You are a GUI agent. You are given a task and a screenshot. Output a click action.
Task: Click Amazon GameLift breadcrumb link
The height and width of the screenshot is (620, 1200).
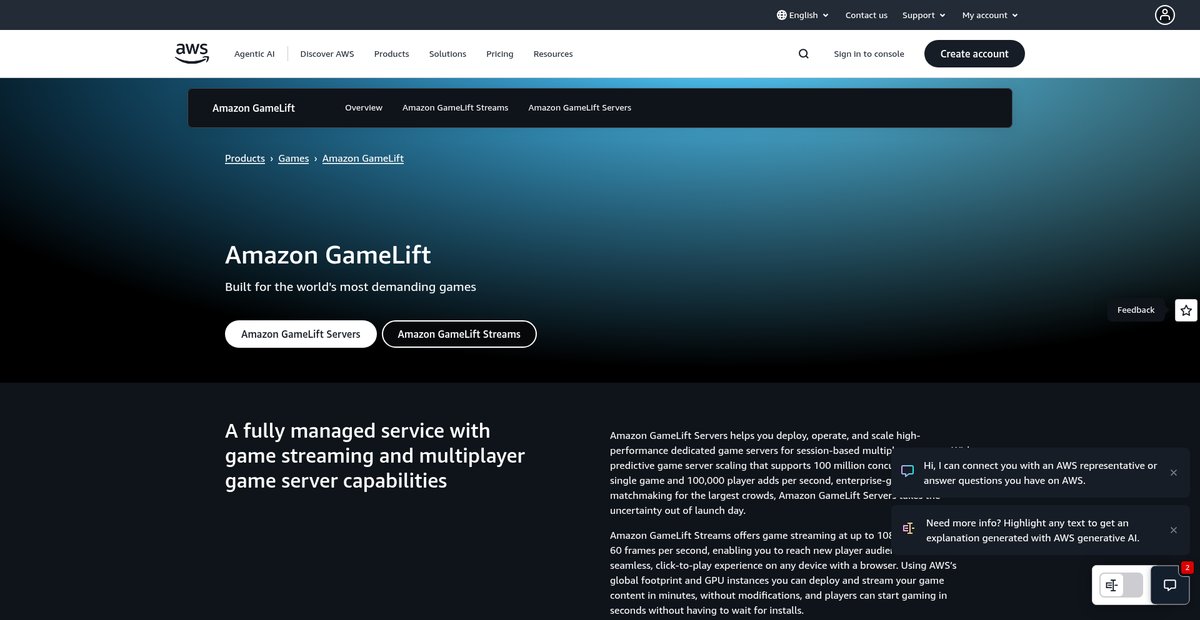363,158
